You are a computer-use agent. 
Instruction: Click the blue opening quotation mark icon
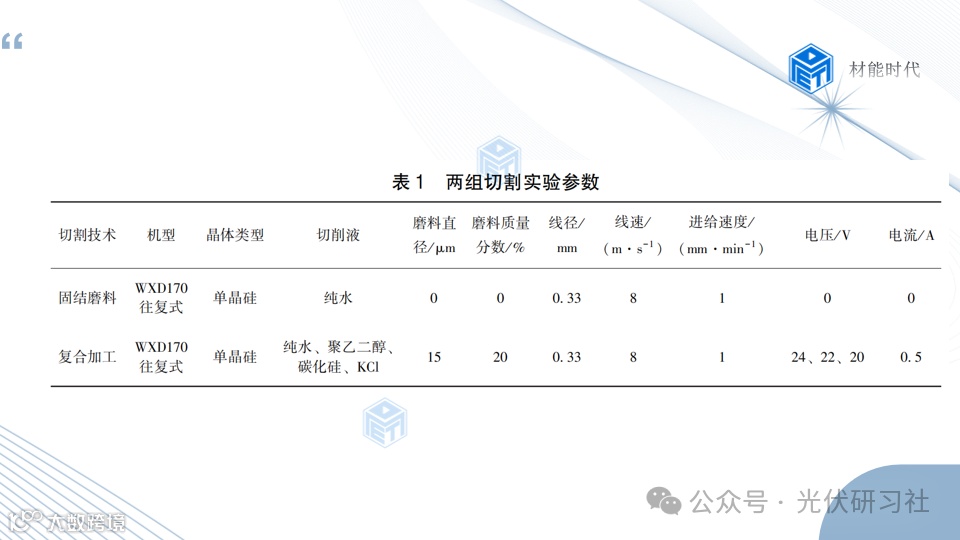12,42
